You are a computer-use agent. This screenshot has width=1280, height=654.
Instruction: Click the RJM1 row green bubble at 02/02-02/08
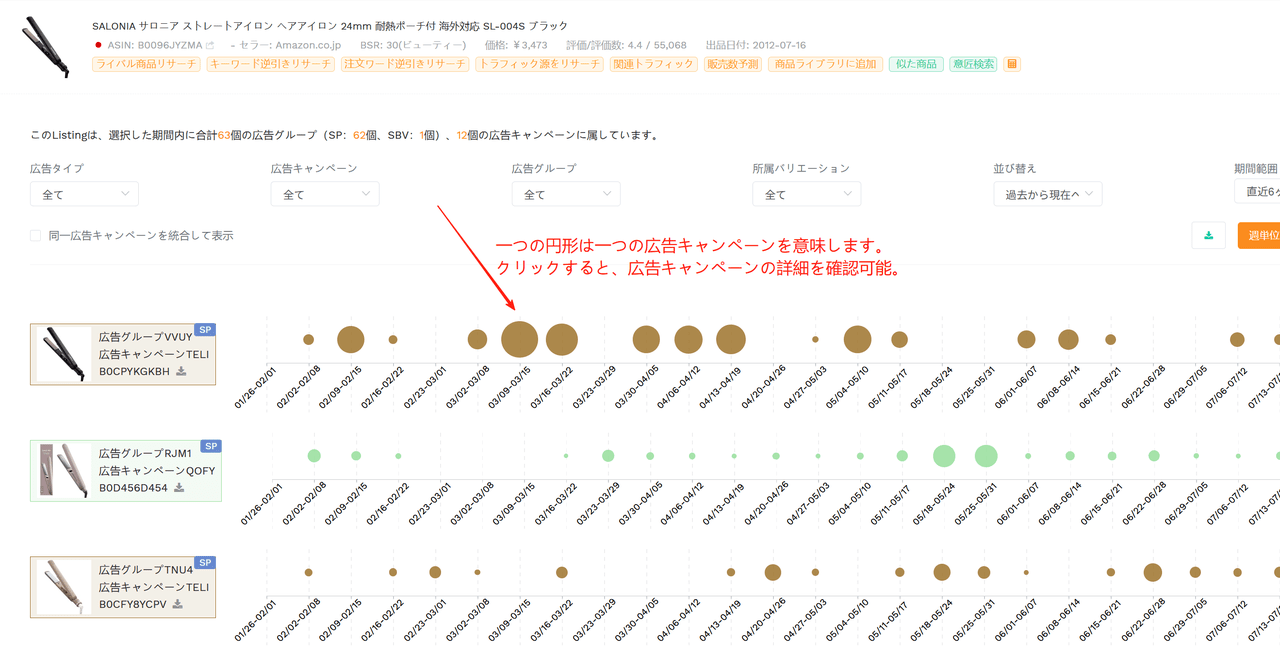pyautogui.click(x=314, y=455)
